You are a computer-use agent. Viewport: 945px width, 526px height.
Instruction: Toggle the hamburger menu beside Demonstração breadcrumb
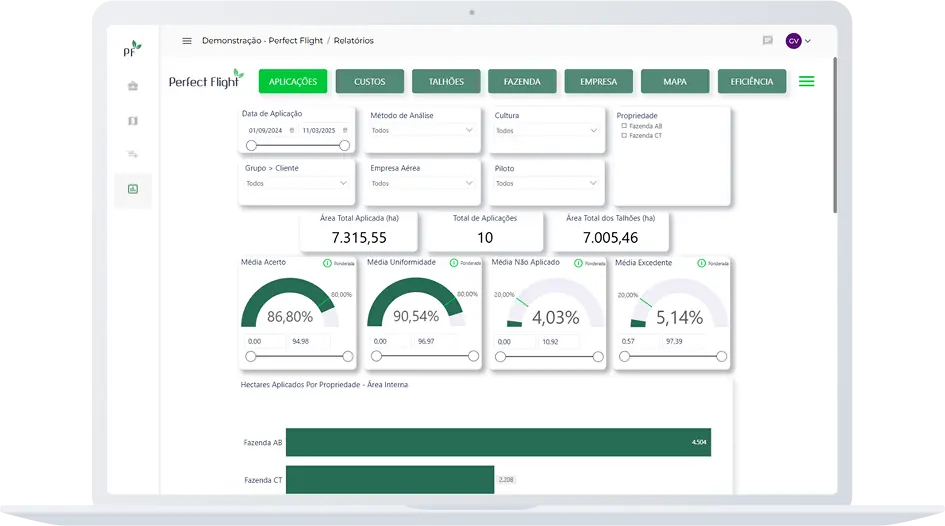(x=187, y=41)
